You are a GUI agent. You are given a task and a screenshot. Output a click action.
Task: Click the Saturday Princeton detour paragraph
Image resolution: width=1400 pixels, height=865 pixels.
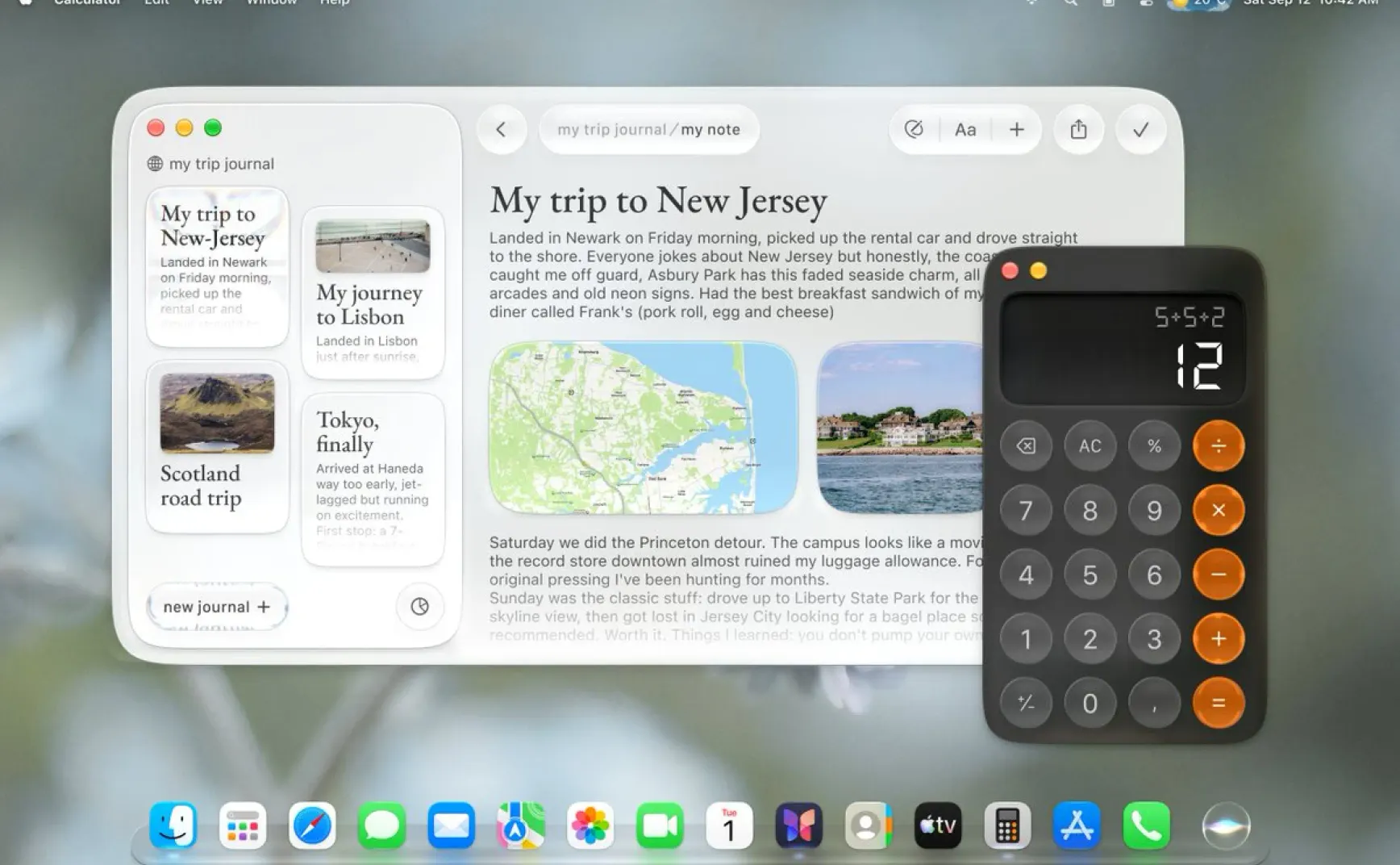(x=735, y=561)
